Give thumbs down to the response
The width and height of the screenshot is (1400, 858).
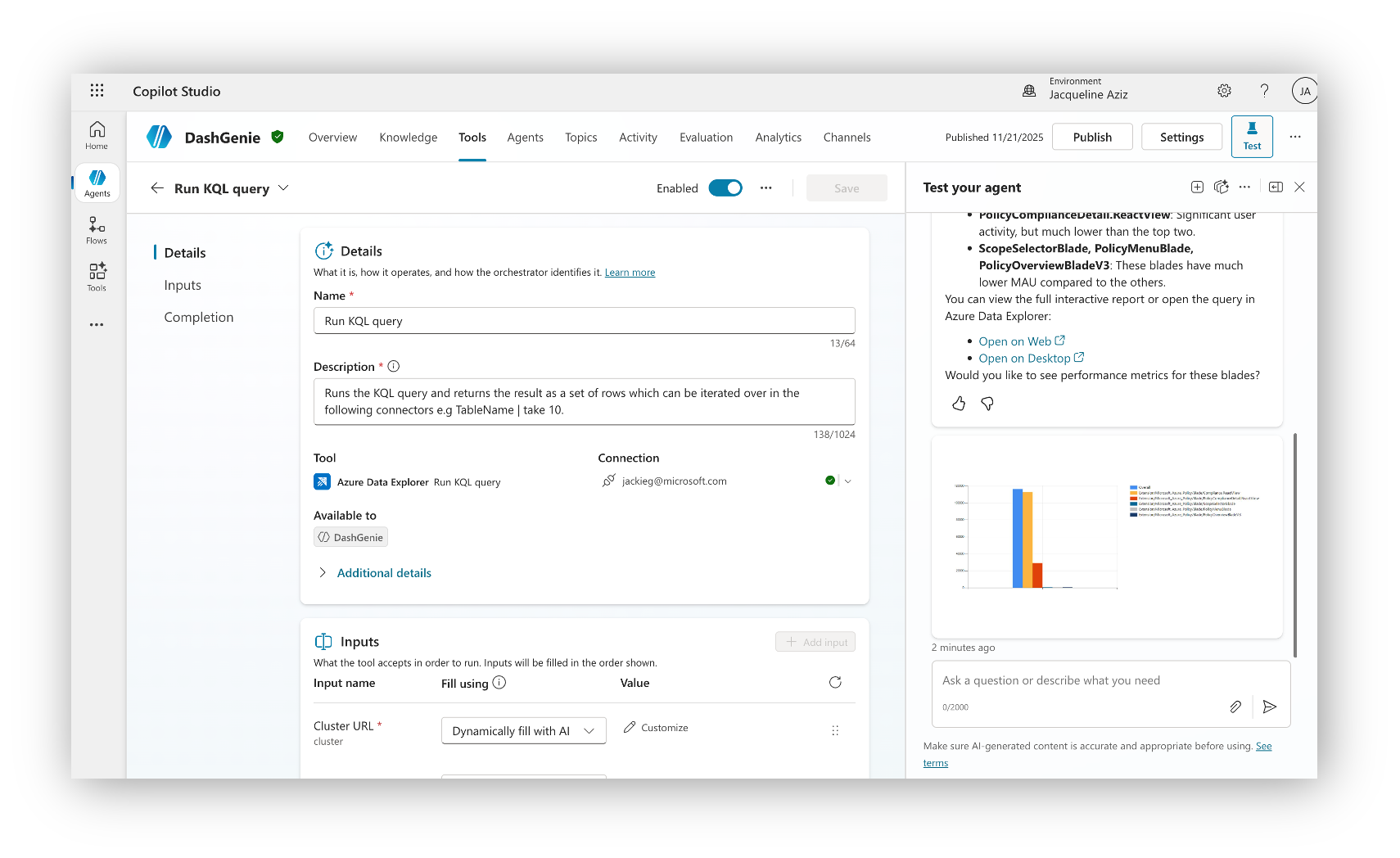pos(987,404)
